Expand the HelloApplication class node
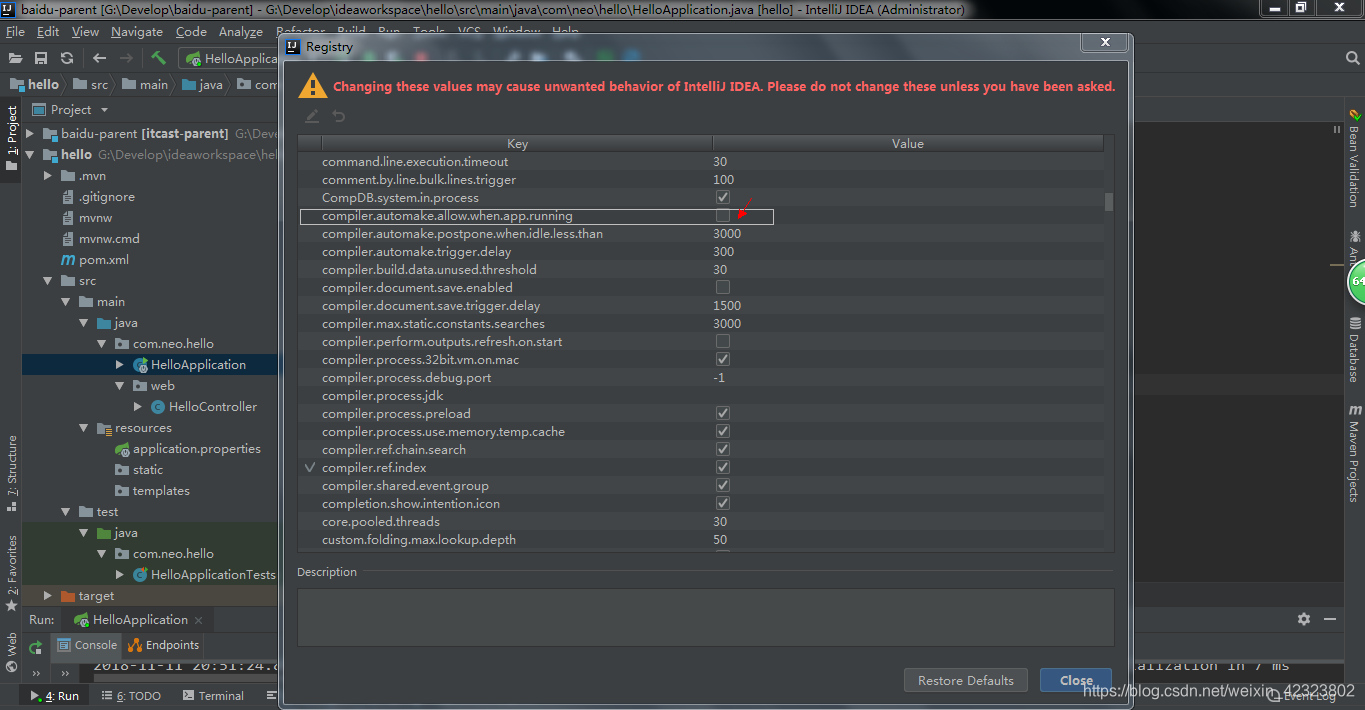The height and width of the screenshot is (710, 1365). click(x=120, y=365)
